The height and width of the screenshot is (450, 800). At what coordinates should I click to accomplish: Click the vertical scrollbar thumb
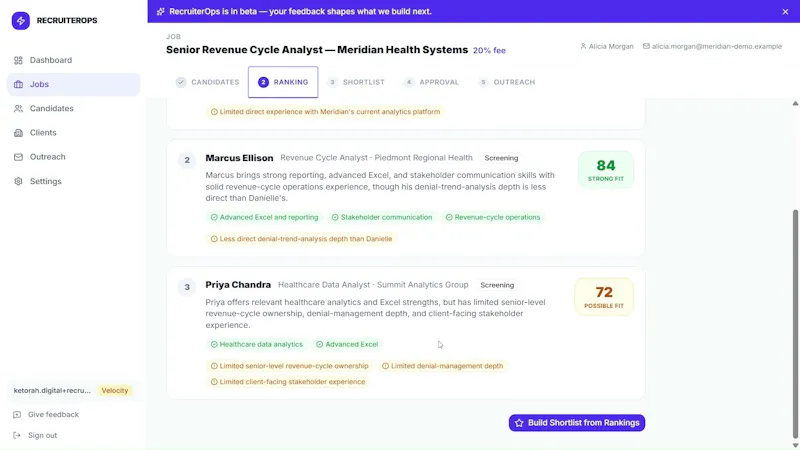(x=795, y=323)
